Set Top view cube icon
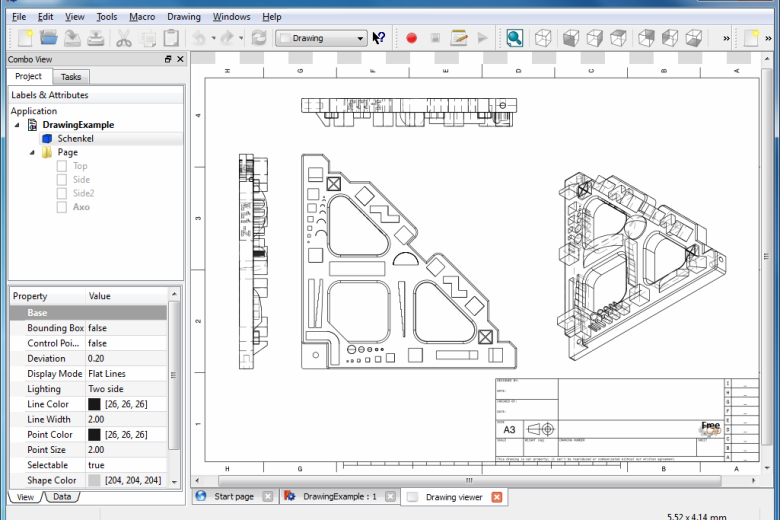Screen dimensions: 780x520 pos(594,38)
